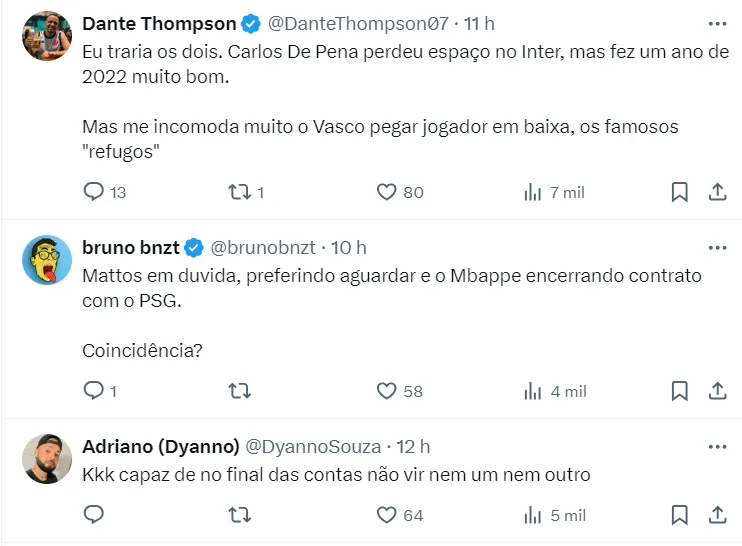Screen dimensions: 742x546
Task: Retweet bruno bnzt's post
Action: [239, 391]
